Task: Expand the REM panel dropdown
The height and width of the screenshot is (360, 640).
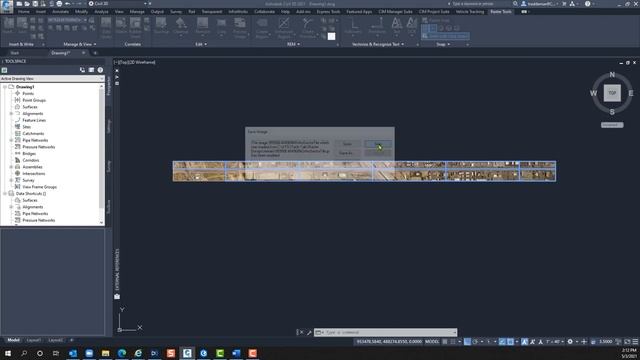Action: coord(293,44)
